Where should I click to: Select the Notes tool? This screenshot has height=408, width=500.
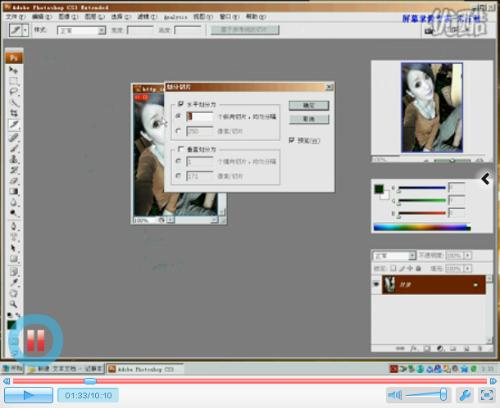(x=14, y=272)
